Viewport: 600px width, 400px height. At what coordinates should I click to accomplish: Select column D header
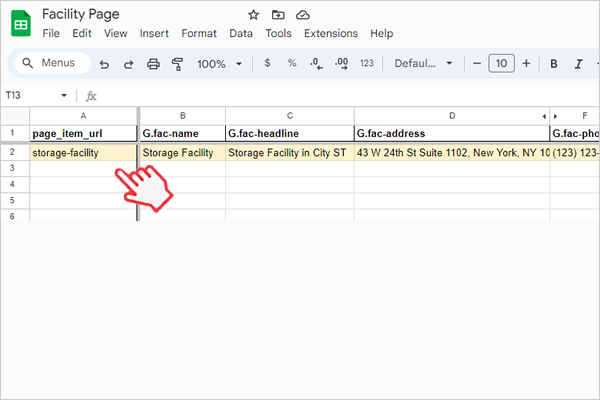tap(452, 116)
